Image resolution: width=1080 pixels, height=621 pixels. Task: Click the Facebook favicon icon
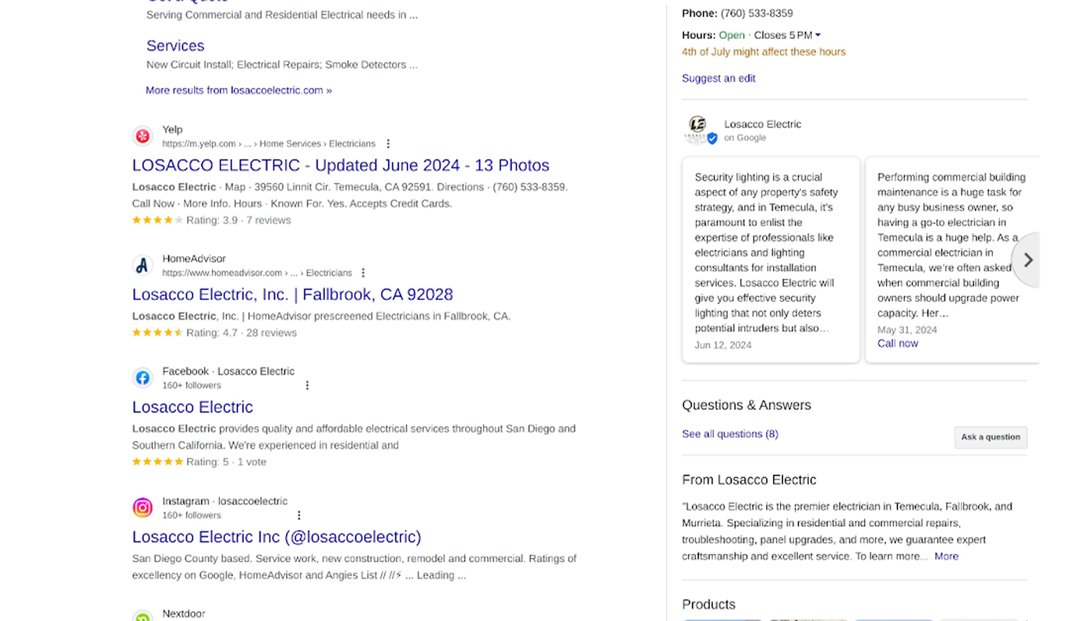click(143, 378)
